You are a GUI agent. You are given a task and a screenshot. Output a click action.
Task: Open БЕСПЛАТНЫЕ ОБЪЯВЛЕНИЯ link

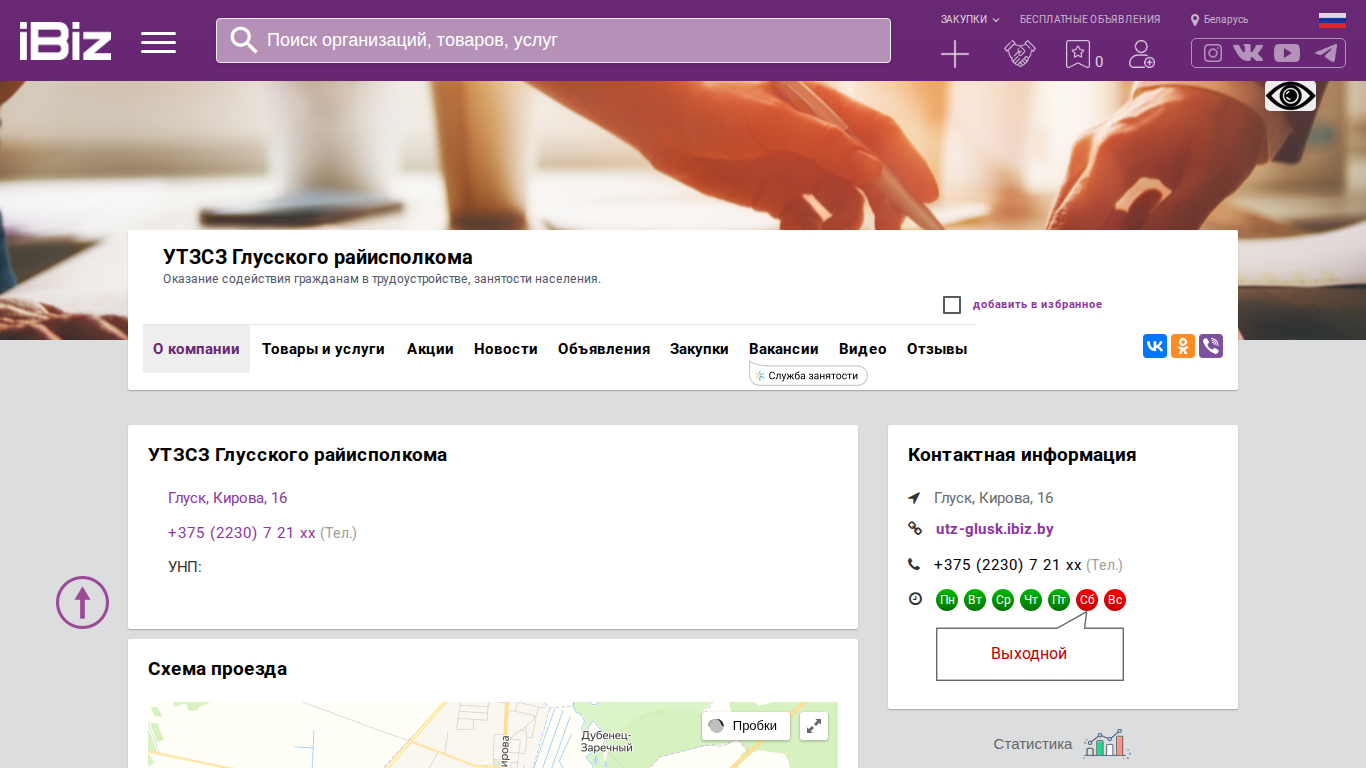pyautogui.click(x=1090, y=19)
